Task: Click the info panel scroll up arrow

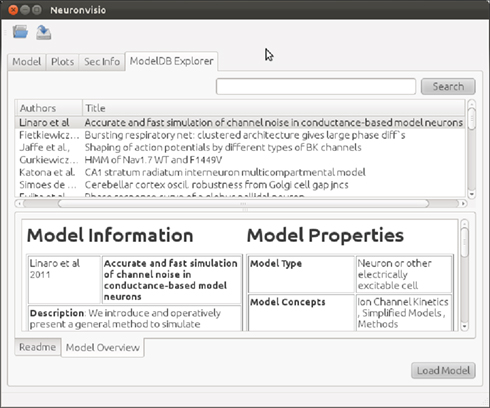Action: pyautogui.click(x=464, y=223)
